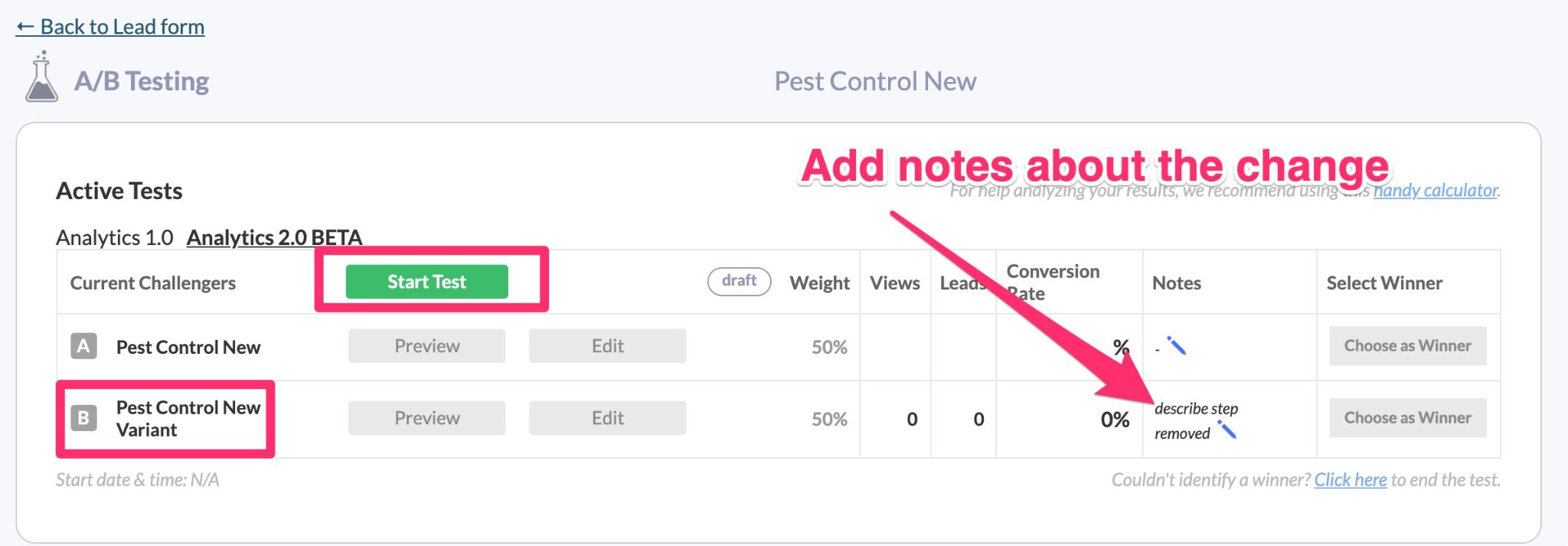The height and width of the screenshot is (546, 1568).
Task: Click the A/B Testing flask icon
Action: (x=41, y=78)
